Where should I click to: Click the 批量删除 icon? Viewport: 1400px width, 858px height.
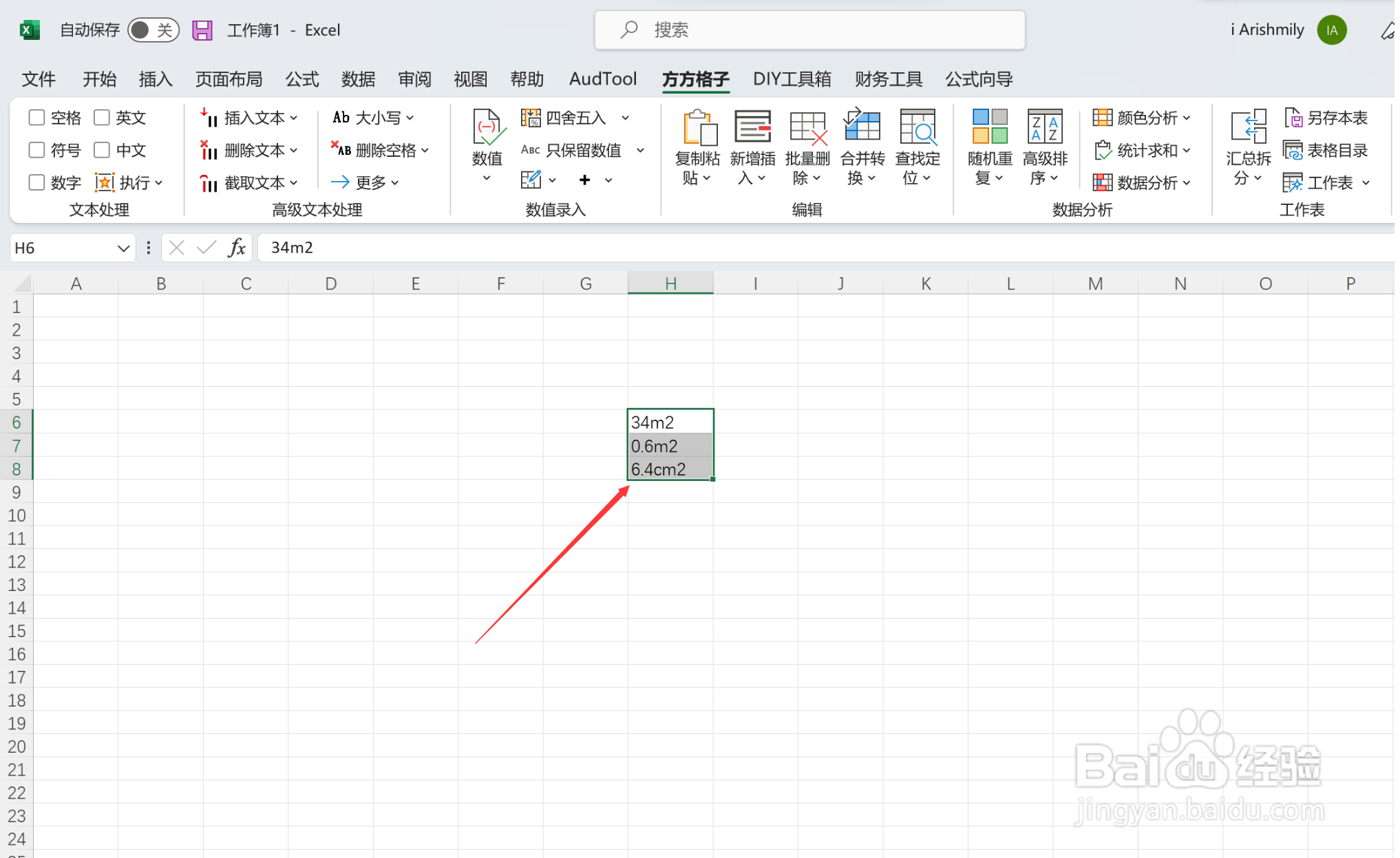807,129
